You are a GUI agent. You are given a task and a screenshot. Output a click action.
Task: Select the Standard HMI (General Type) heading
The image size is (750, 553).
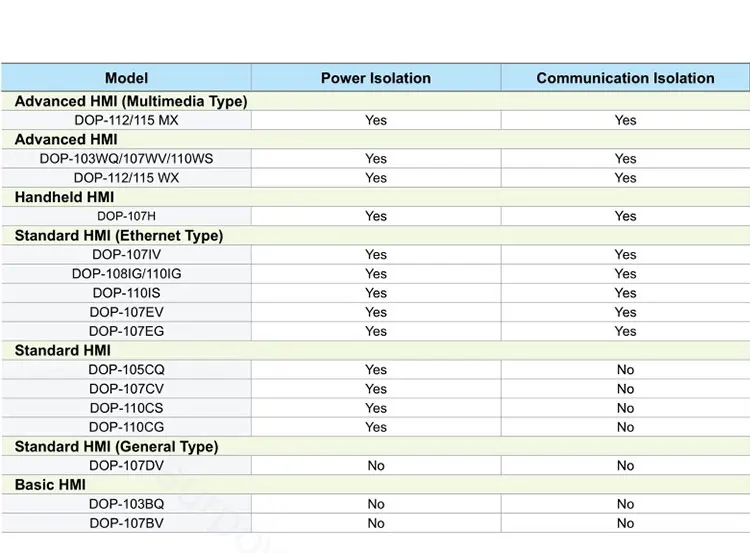(116, 447)
